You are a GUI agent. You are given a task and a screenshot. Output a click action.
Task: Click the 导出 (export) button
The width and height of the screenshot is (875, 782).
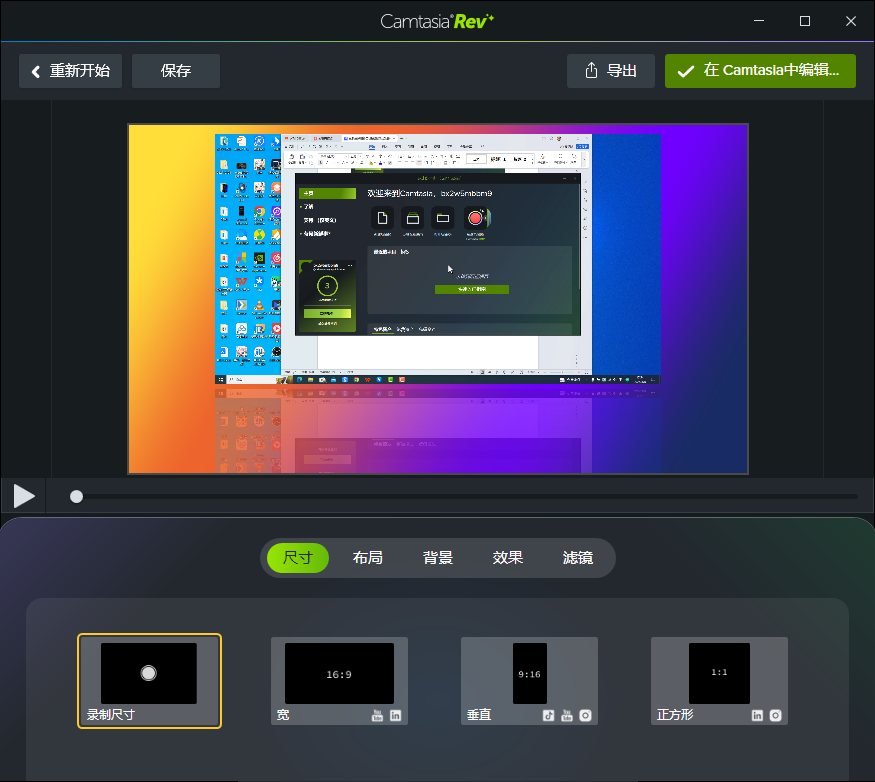tap(610, 71)
